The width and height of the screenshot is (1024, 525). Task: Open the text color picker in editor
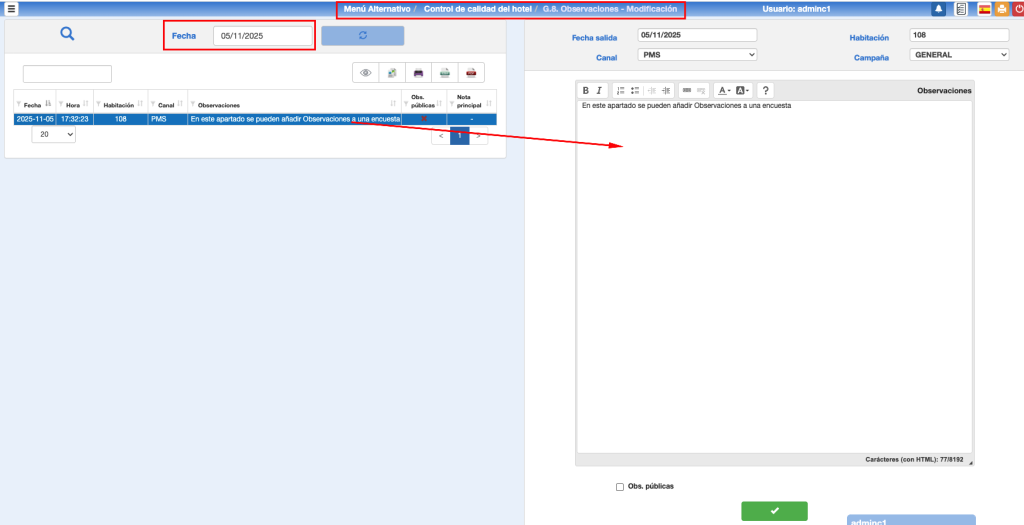(x=722, y=90)
